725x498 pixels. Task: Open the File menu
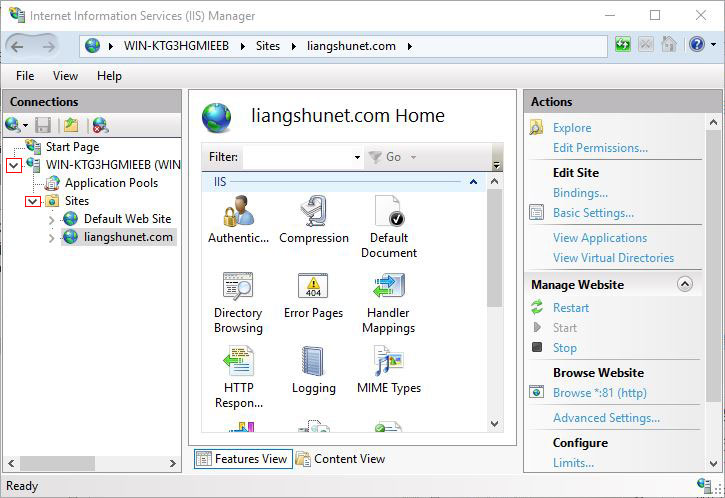click(25, 75)
